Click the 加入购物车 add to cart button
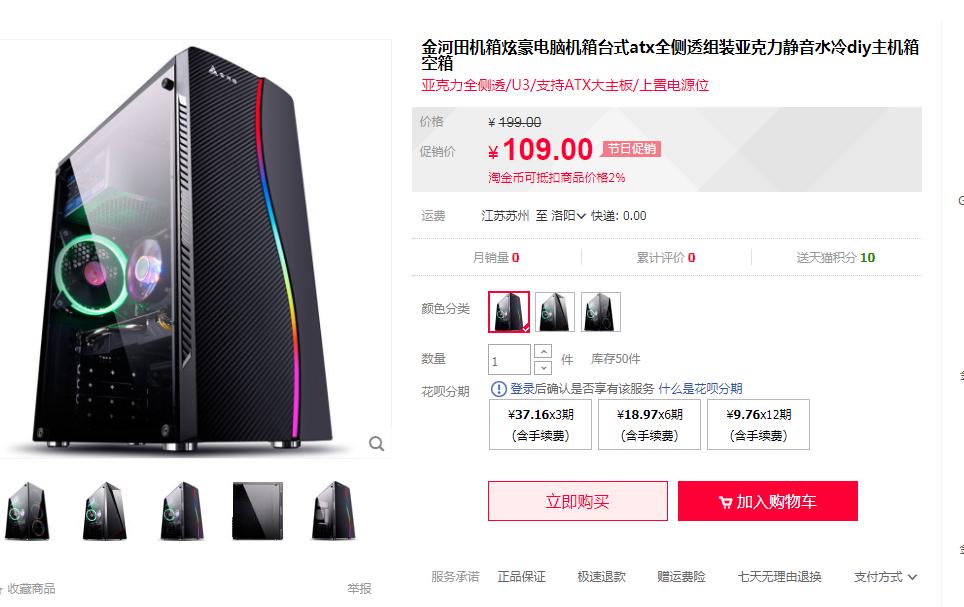Viewport: 964px width, 607px height. [766, 501]
